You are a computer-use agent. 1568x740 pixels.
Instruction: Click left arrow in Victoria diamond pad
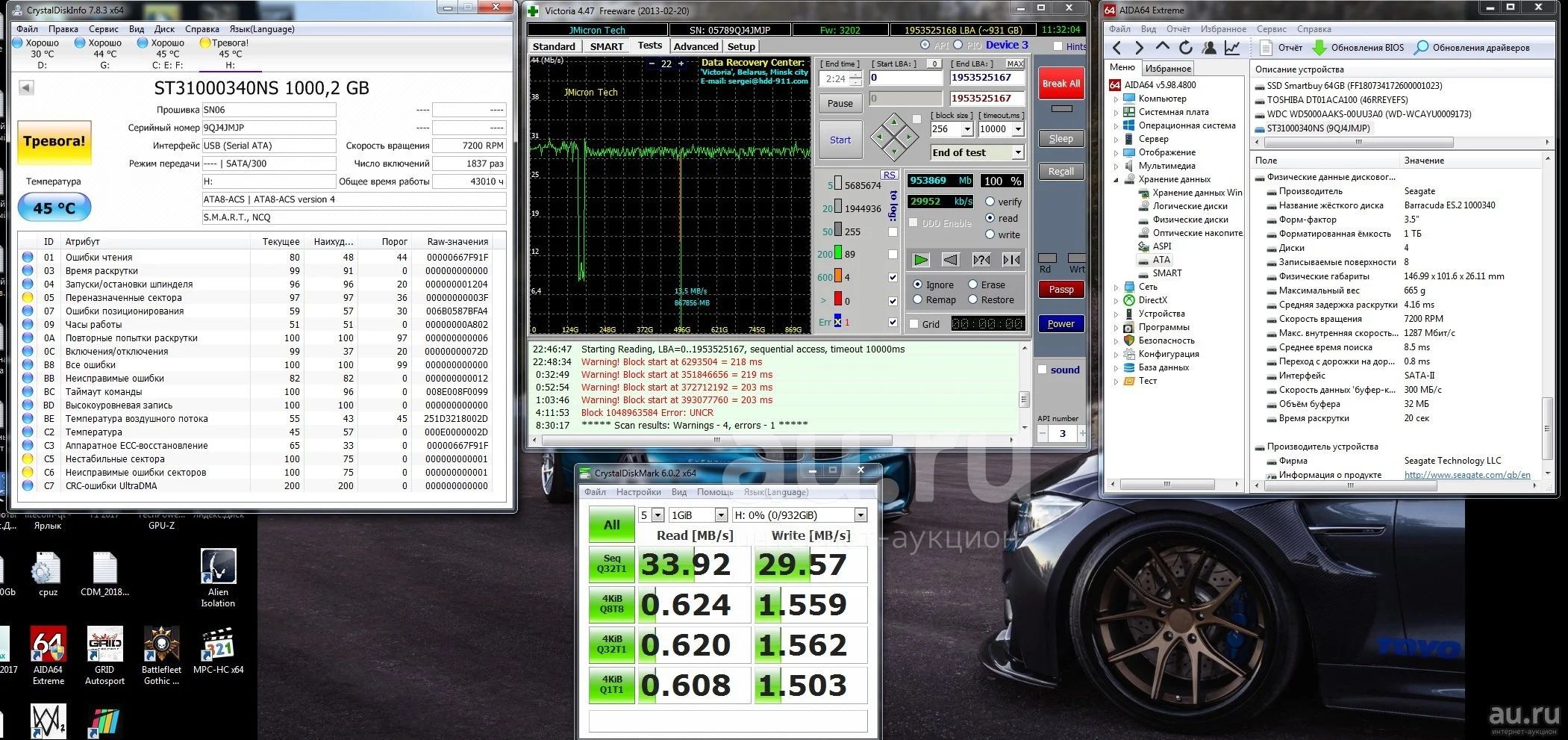879,137
